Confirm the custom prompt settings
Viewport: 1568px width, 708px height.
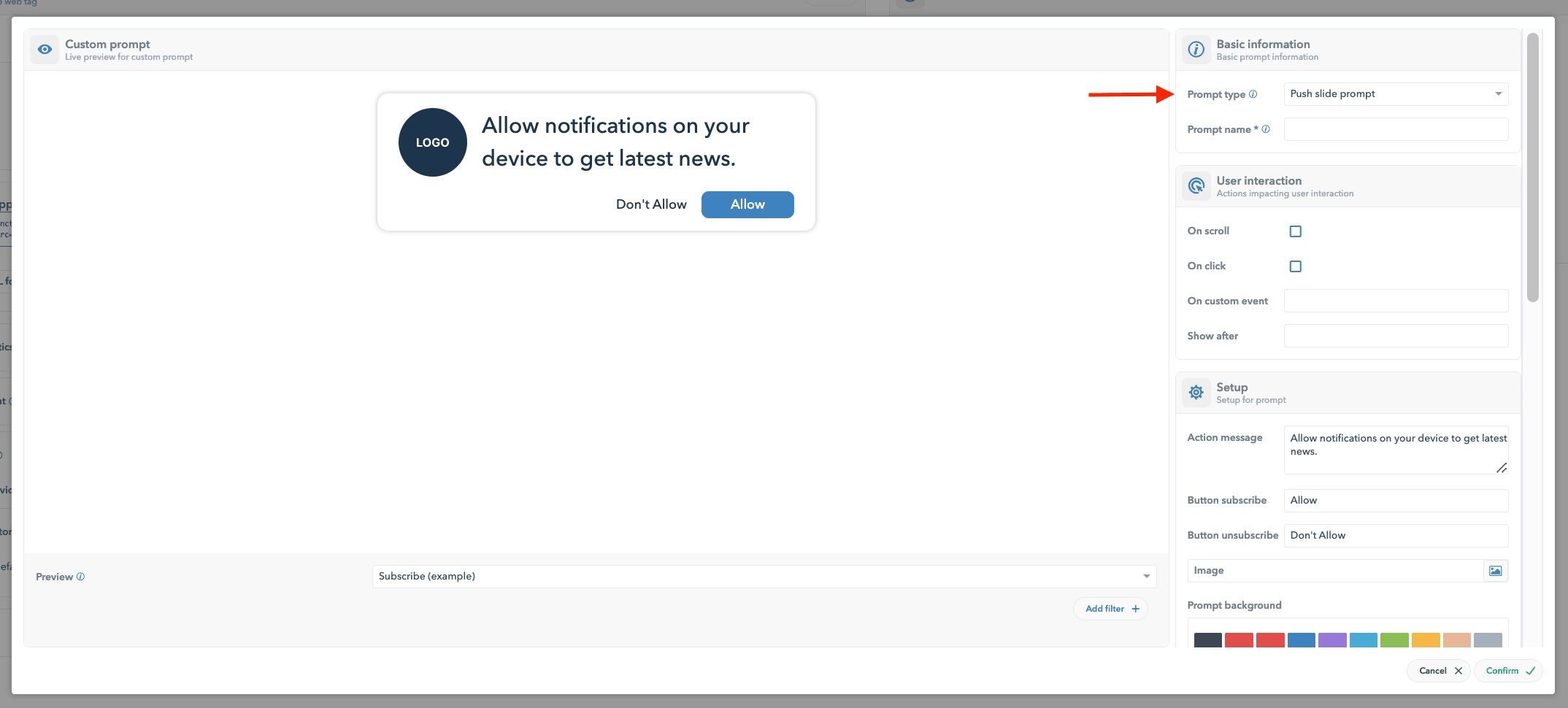(x=1509, y=671)
